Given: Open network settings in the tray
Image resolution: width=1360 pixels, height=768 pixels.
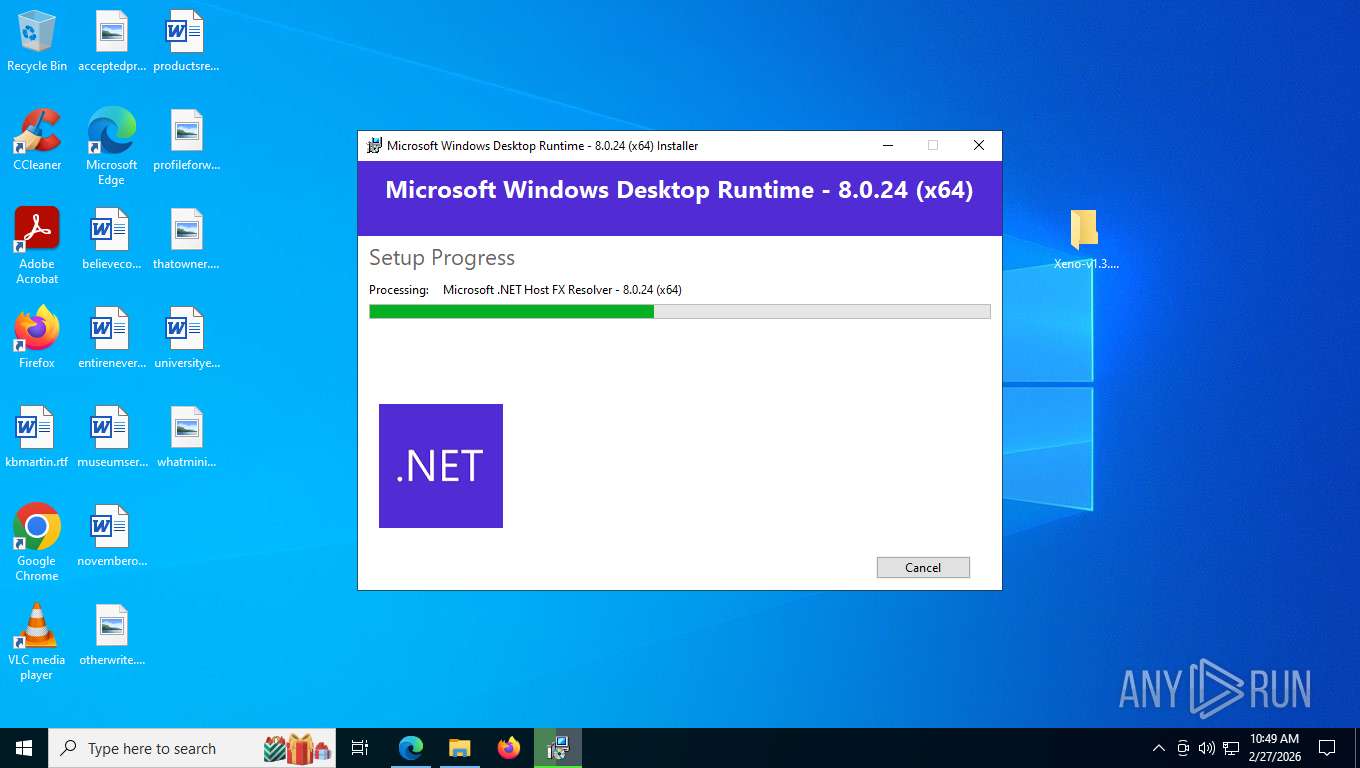Looking at the screenshot, I should coord(1231,748).
